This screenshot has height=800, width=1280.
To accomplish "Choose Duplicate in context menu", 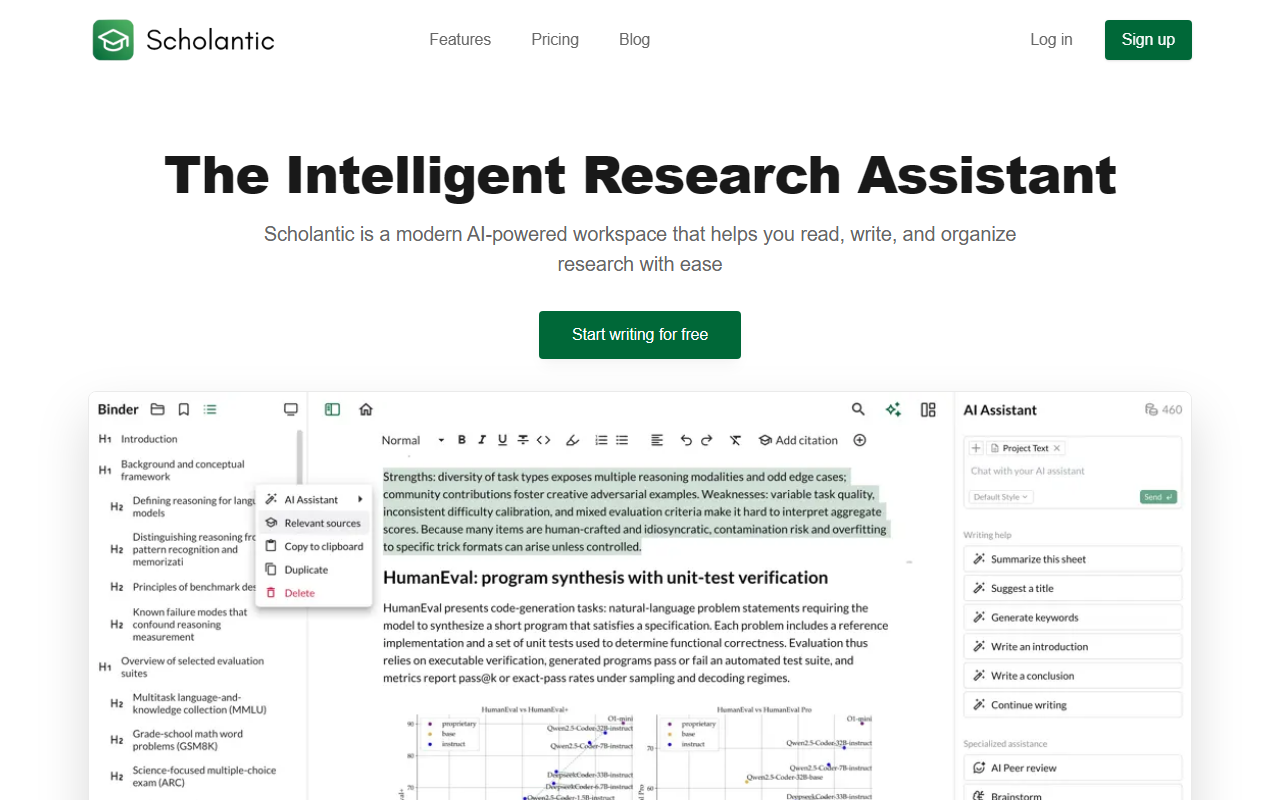I will click(x=315, y=570).
